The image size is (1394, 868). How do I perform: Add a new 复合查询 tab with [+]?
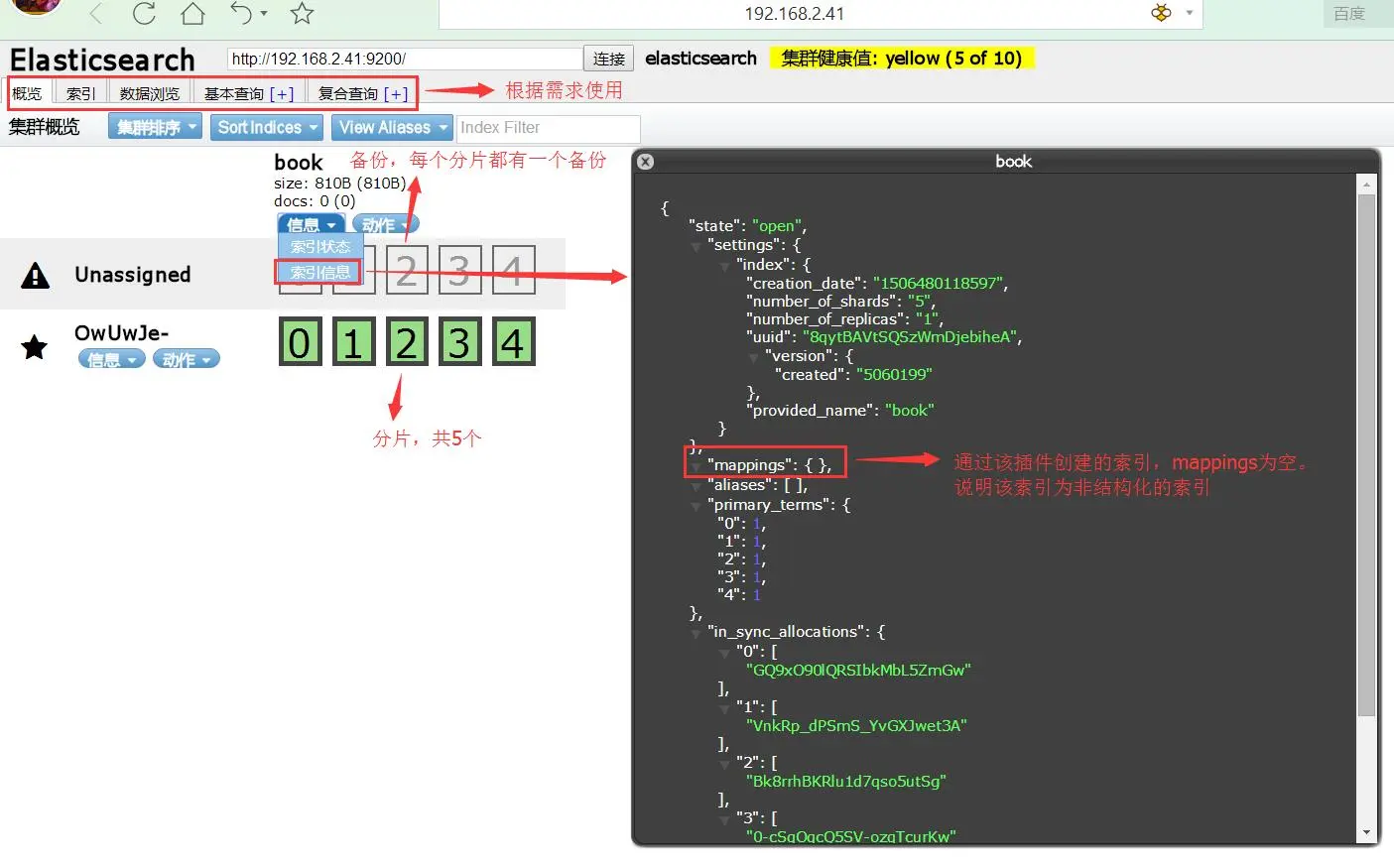397,93
